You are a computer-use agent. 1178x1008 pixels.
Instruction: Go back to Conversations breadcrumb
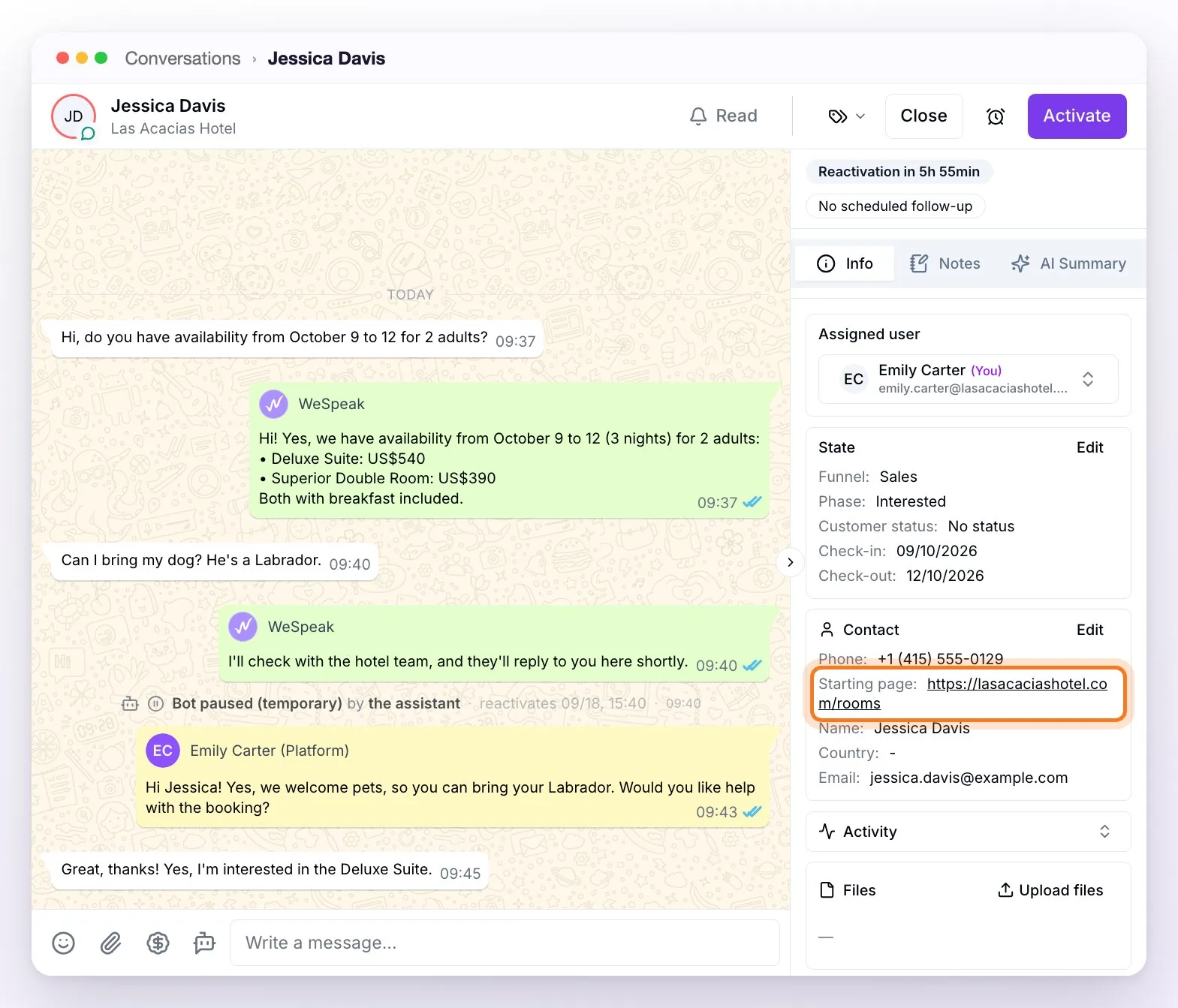click(182, 59)
